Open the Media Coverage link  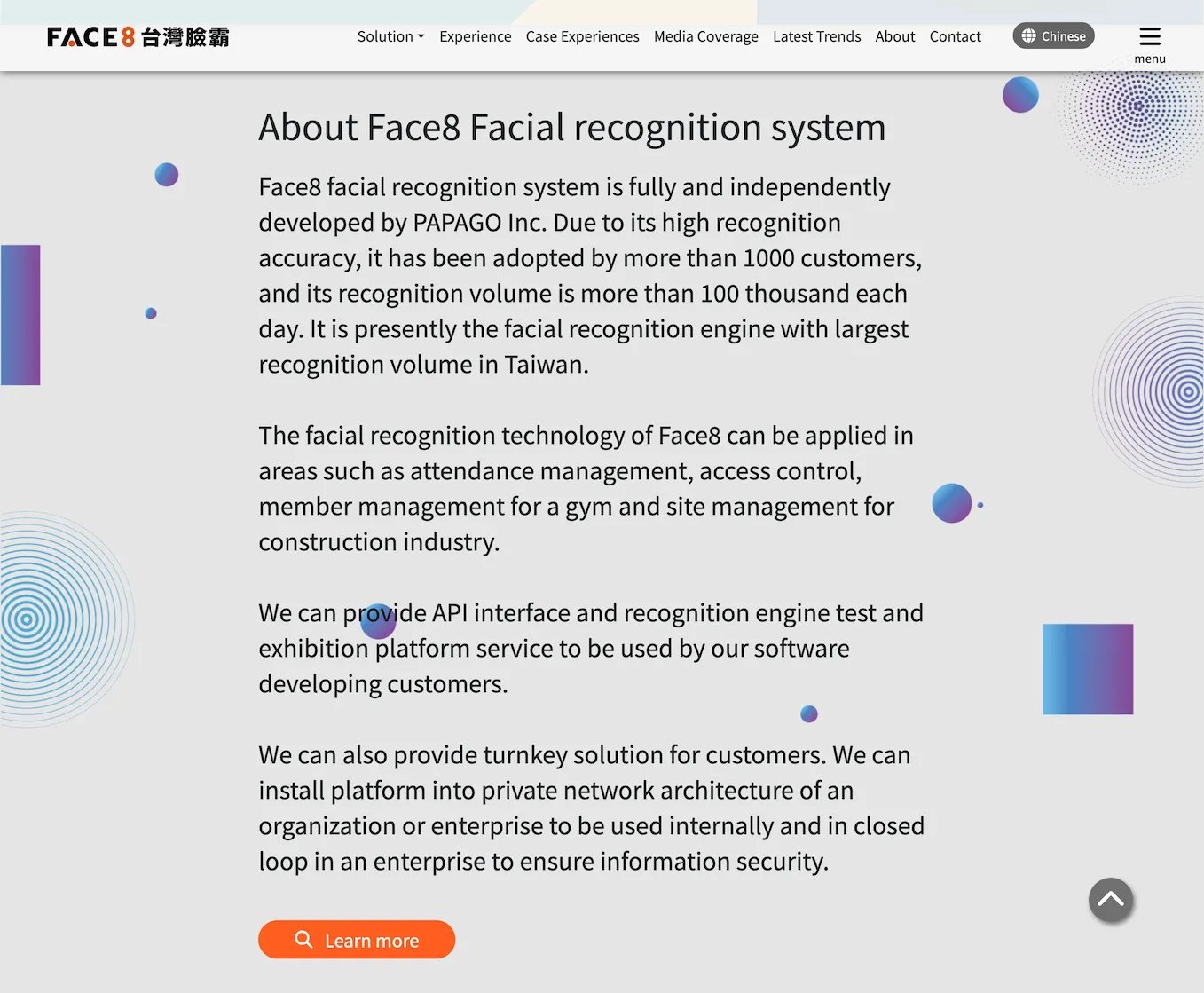(705, 36)
